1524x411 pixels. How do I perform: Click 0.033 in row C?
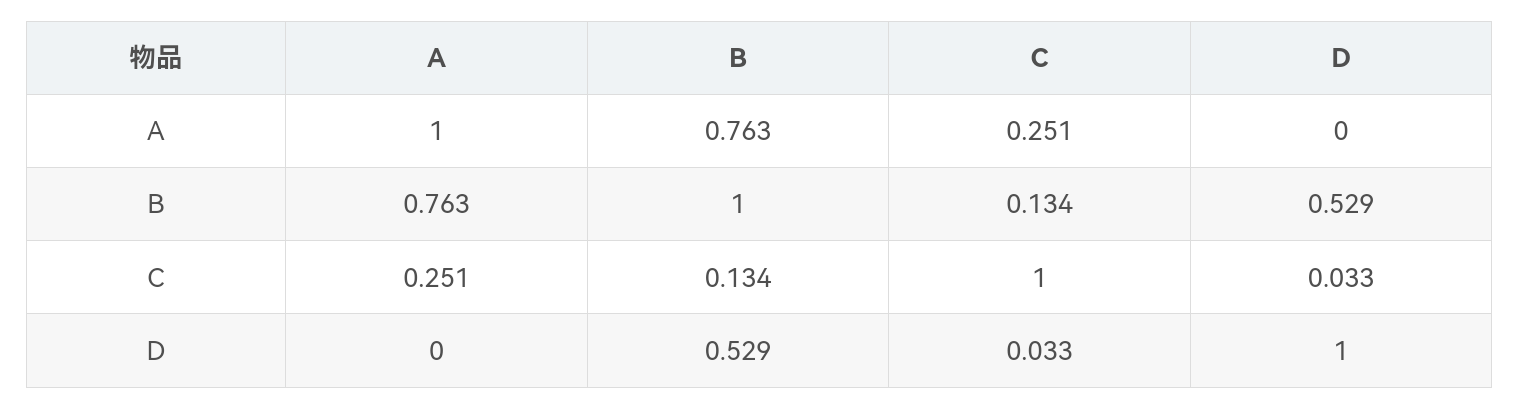pos(1340,277)
